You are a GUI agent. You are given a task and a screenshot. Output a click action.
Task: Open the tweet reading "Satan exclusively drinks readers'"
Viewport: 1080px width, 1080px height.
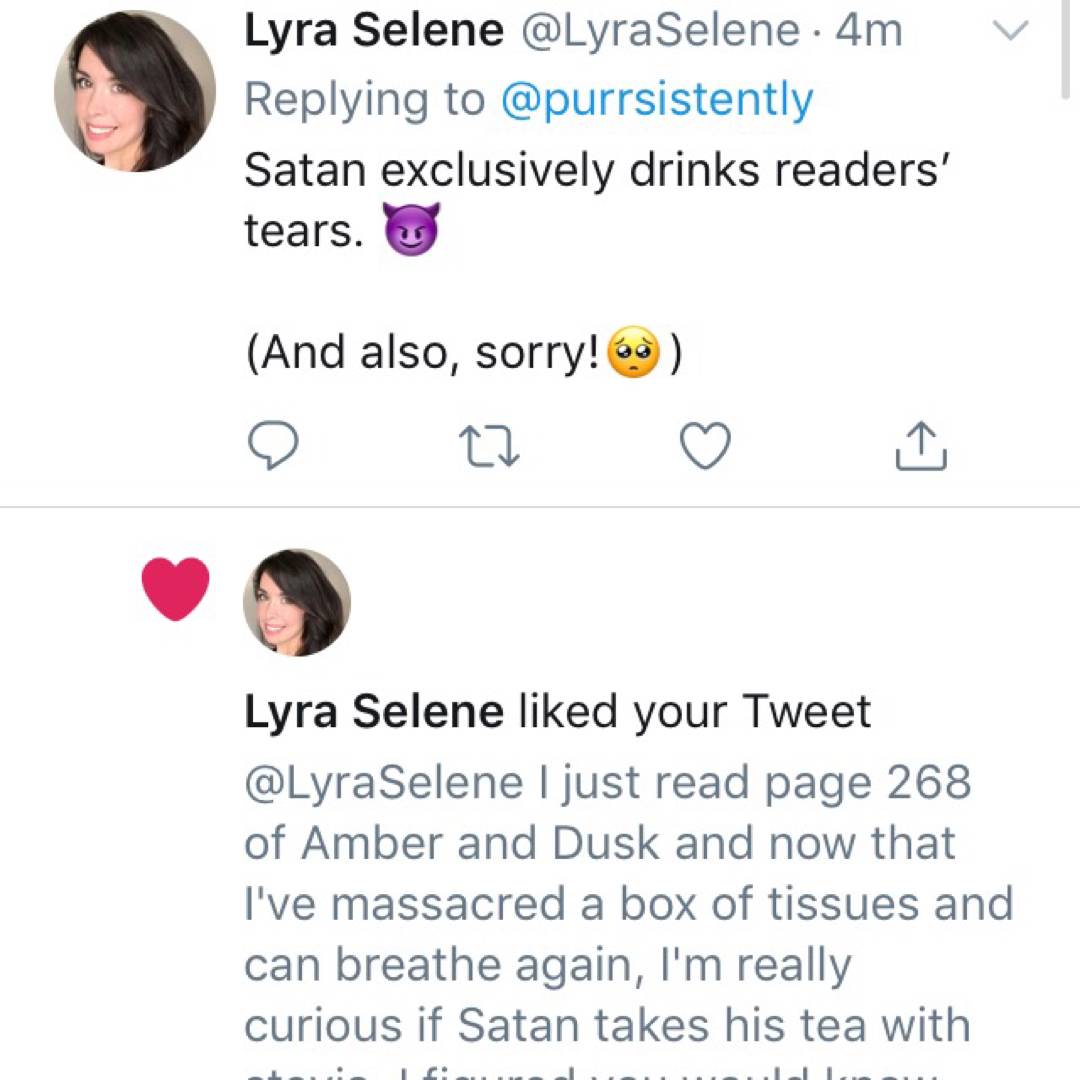click(x=596, y=170)
